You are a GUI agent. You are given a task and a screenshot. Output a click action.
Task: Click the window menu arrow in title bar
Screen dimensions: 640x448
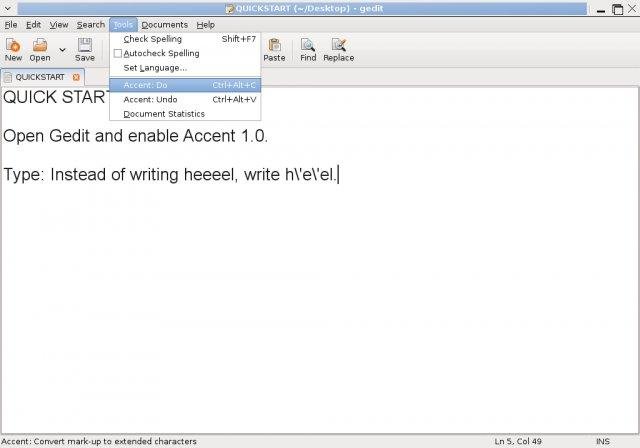tap(7, 8)
